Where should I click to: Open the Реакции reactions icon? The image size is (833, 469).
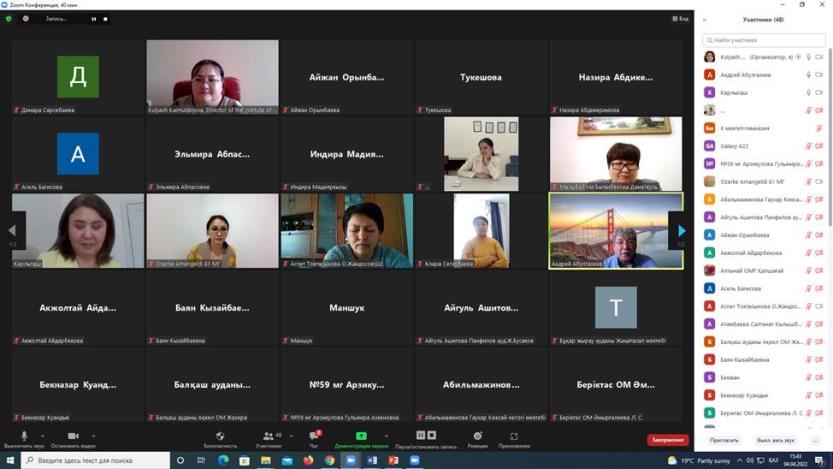[x=477, y=437]
